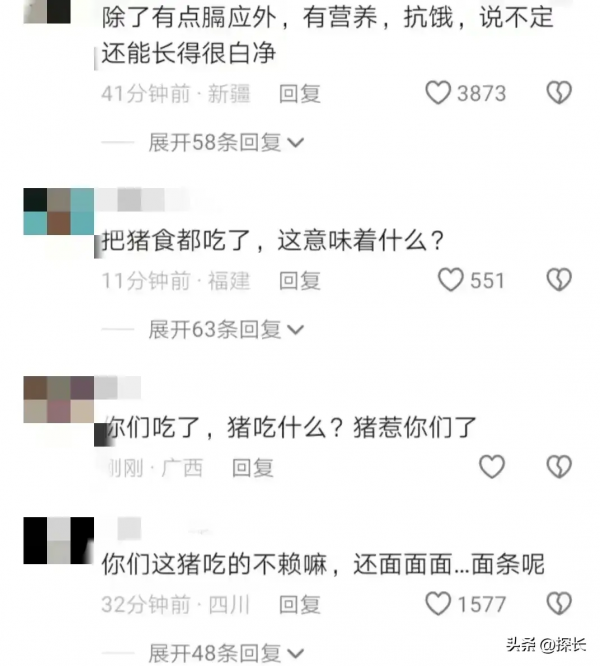Expand the 58 replies thread
This screenshot has width=600, height=666.
tap(226, 142)
